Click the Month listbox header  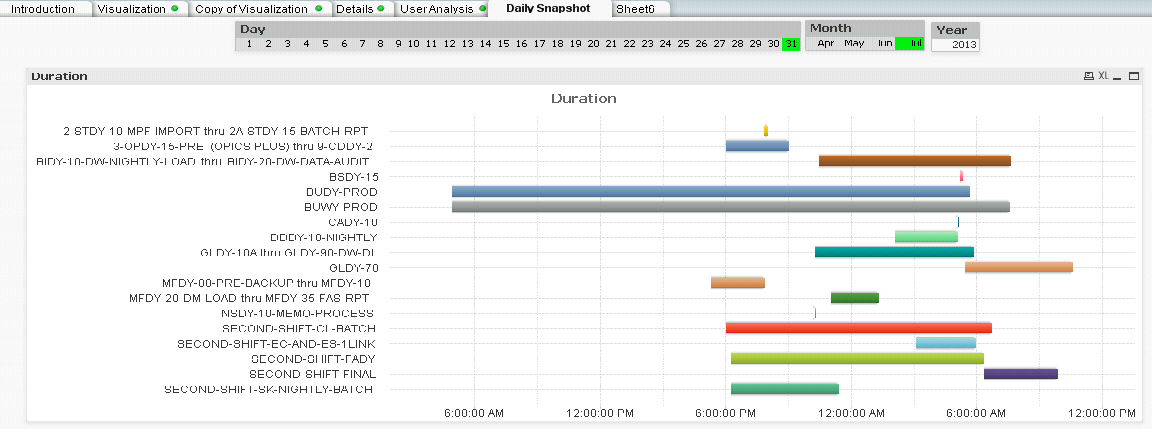click(865, 28)
